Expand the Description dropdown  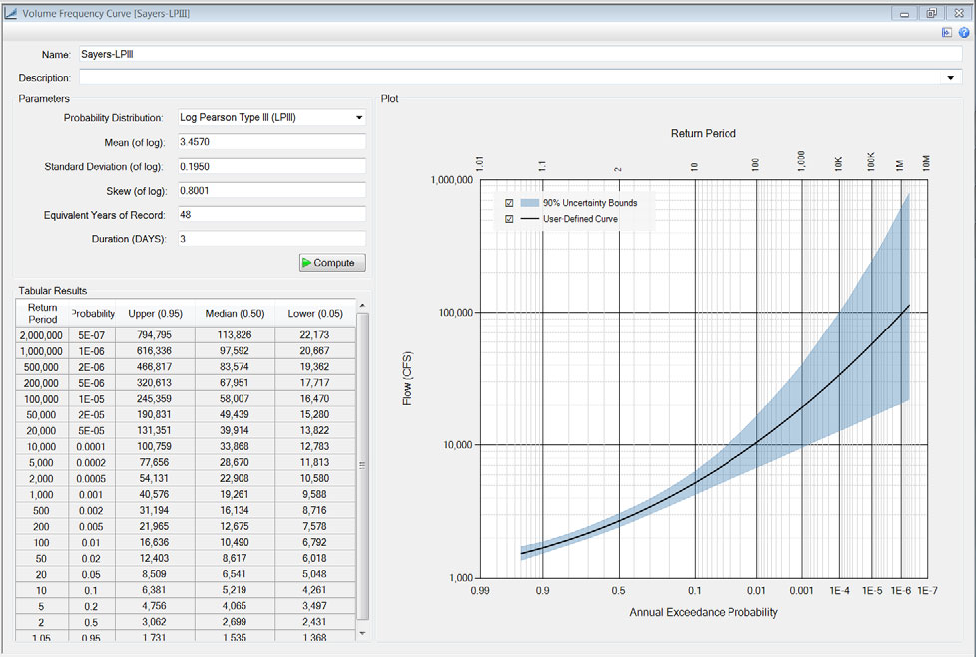click(x=949, y=77)
